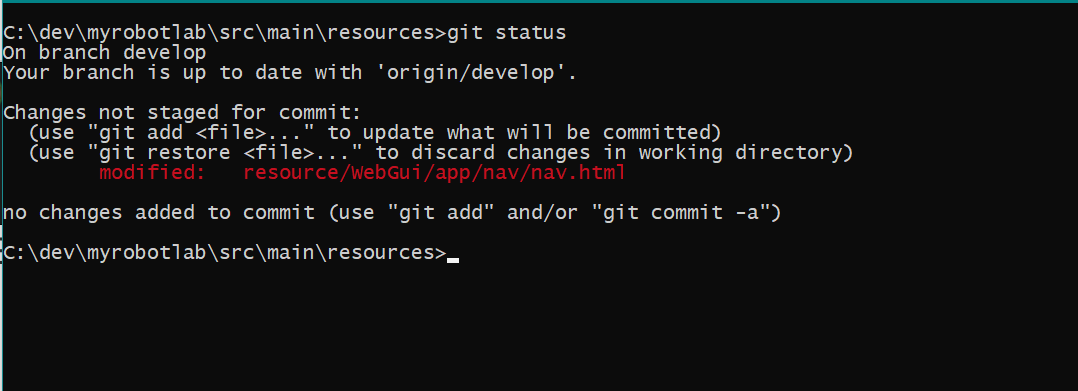Click the top prompt path before git status

click(225, 32)
